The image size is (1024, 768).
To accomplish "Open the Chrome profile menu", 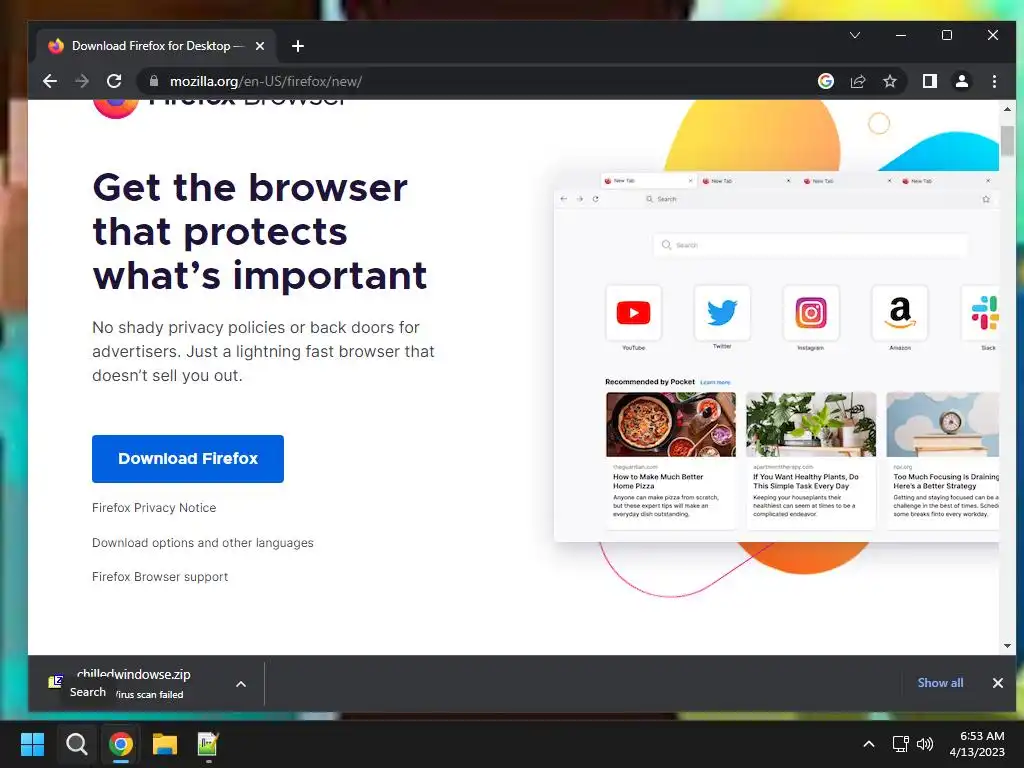I will pos(961,81).
